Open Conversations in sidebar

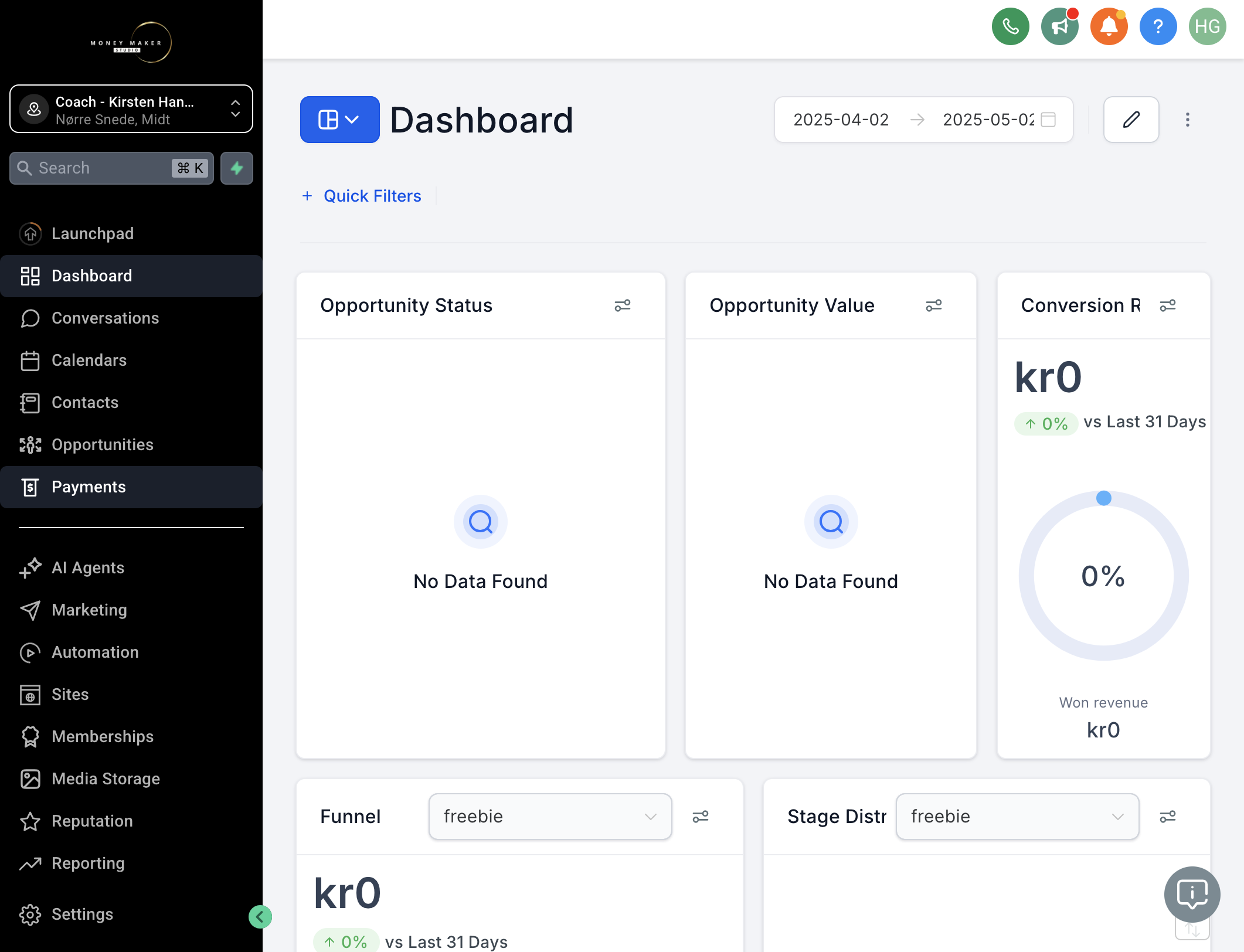(131, 318)
